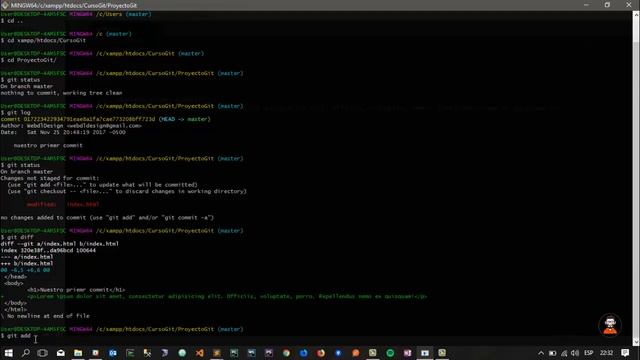Viewport: 640px width, 360px height.
Task: Open the Mail app on taskbar
Action: click(x=60, y=353)
